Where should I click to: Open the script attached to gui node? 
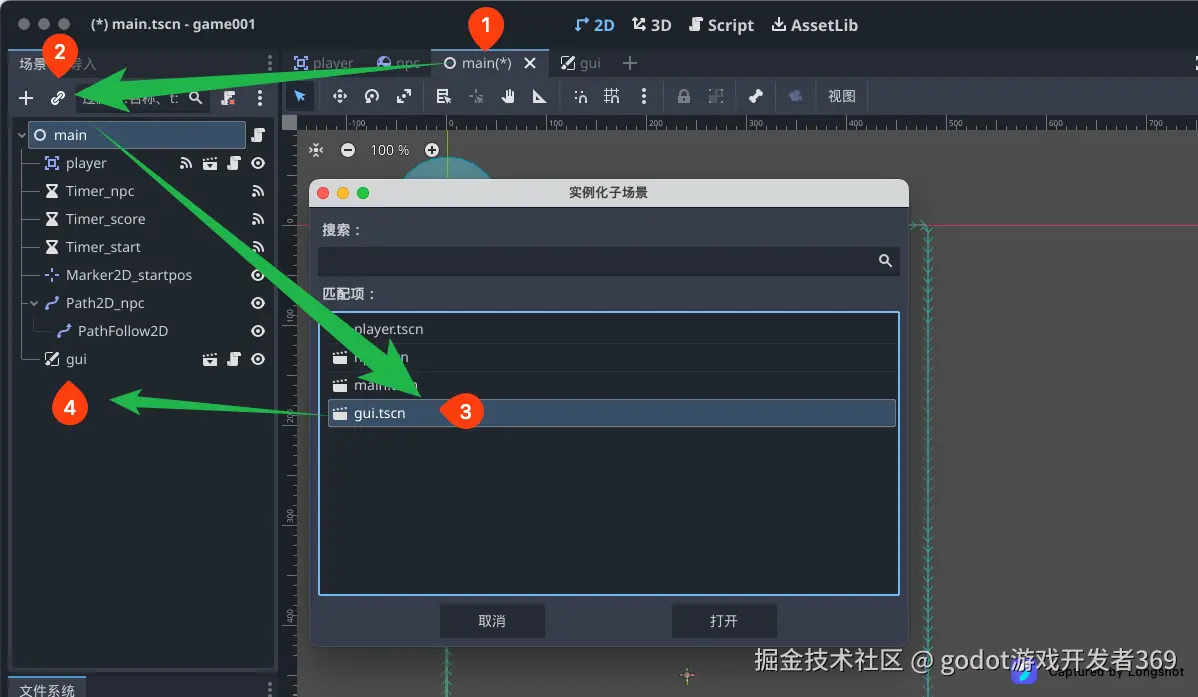(x=234, y=359)
